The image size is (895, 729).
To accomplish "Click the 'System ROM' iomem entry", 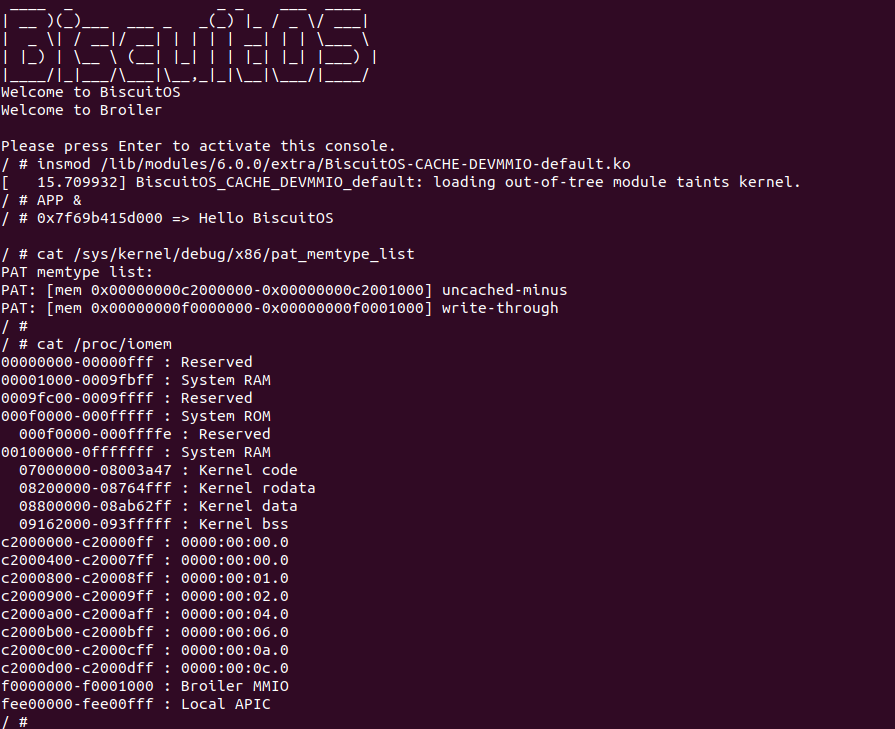I will (135, 416).
